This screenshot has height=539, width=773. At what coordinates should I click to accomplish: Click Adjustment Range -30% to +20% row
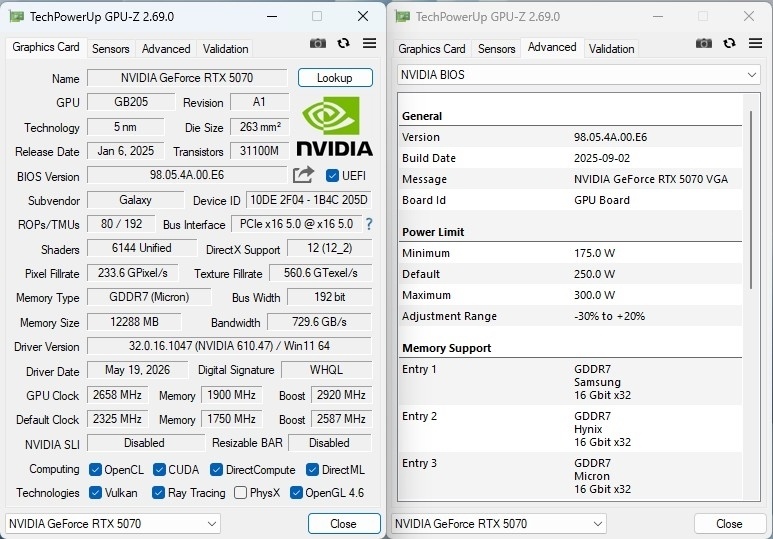tap(570, 316)
